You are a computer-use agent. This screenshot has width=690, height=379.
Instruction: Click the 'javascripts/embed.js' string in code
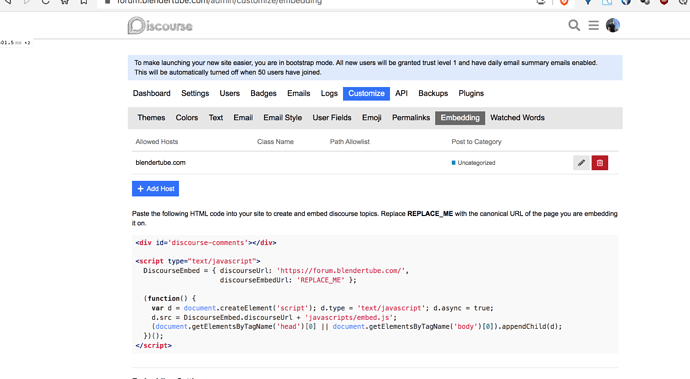click(x=349, y=317)
